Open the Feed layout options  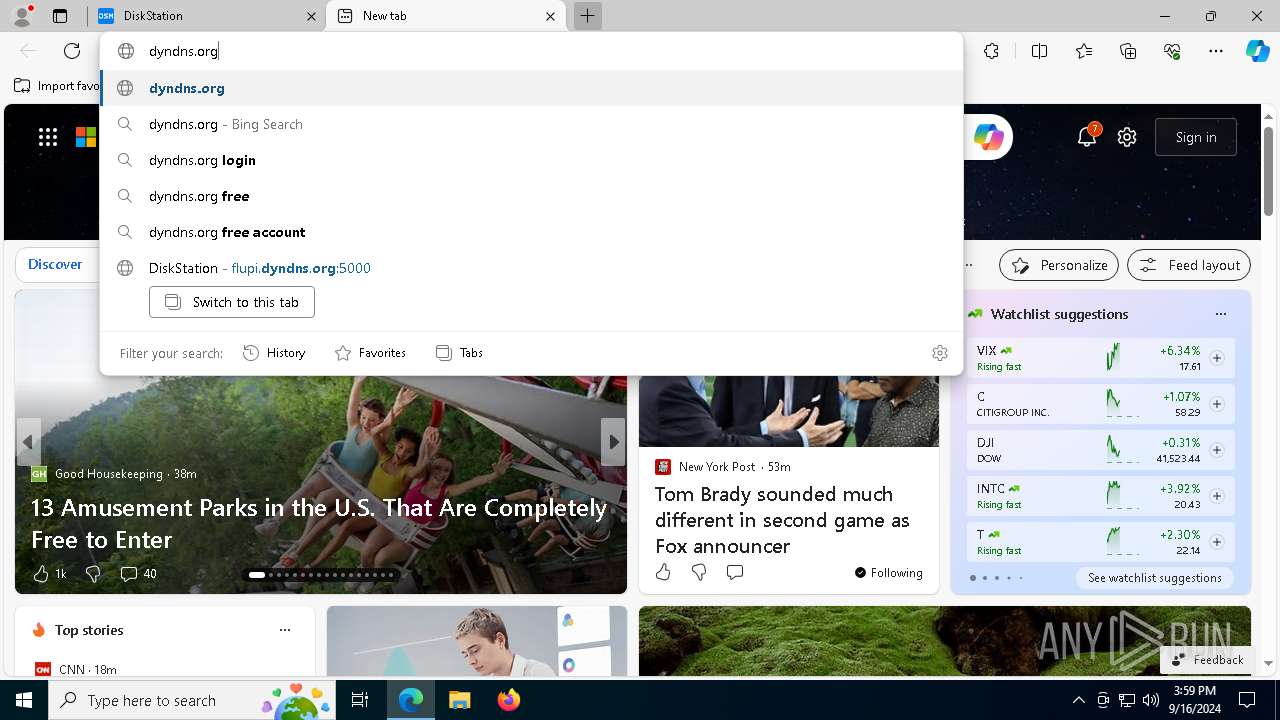(1189, 265)
